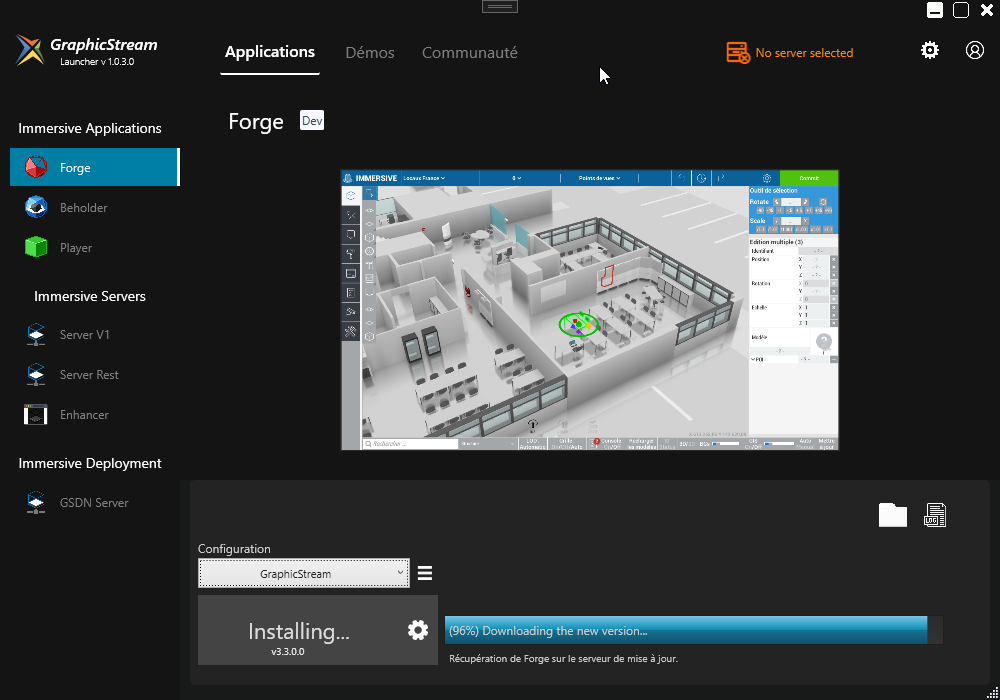Click the Server Rest icon

36,375
